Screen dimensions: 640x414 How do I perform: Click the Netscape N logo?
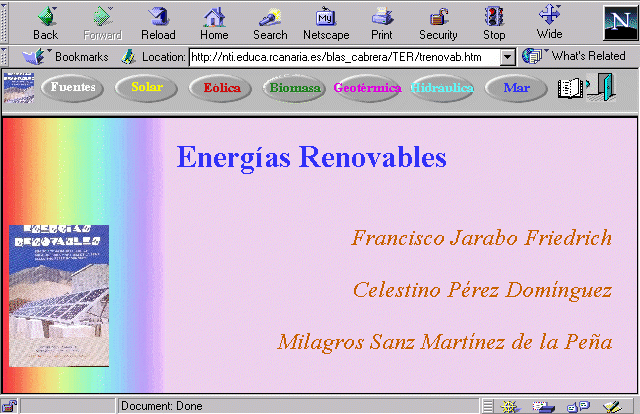pos(619,22)
